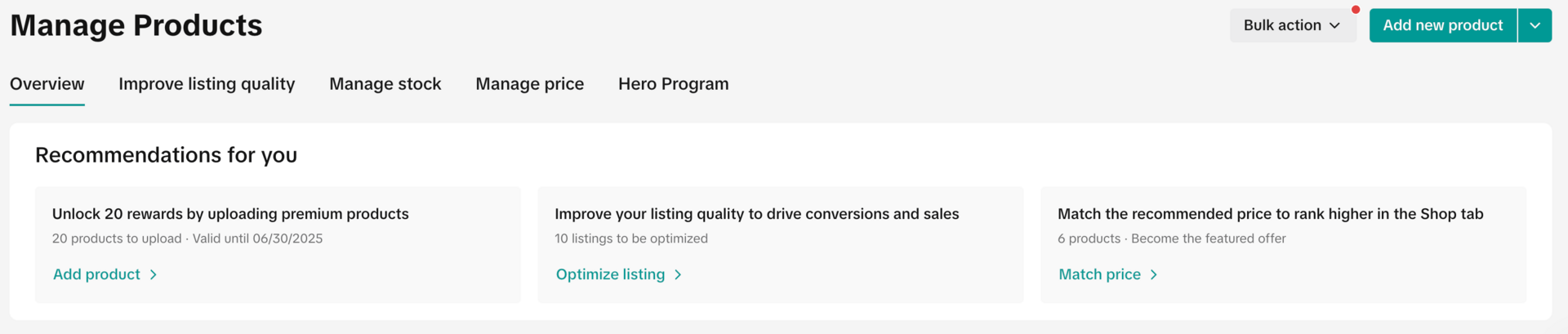The width and height of the screenshot is (1568, 334).
Task: Click the chevron next to Optimize listing
Action: [x=678, y=275]
